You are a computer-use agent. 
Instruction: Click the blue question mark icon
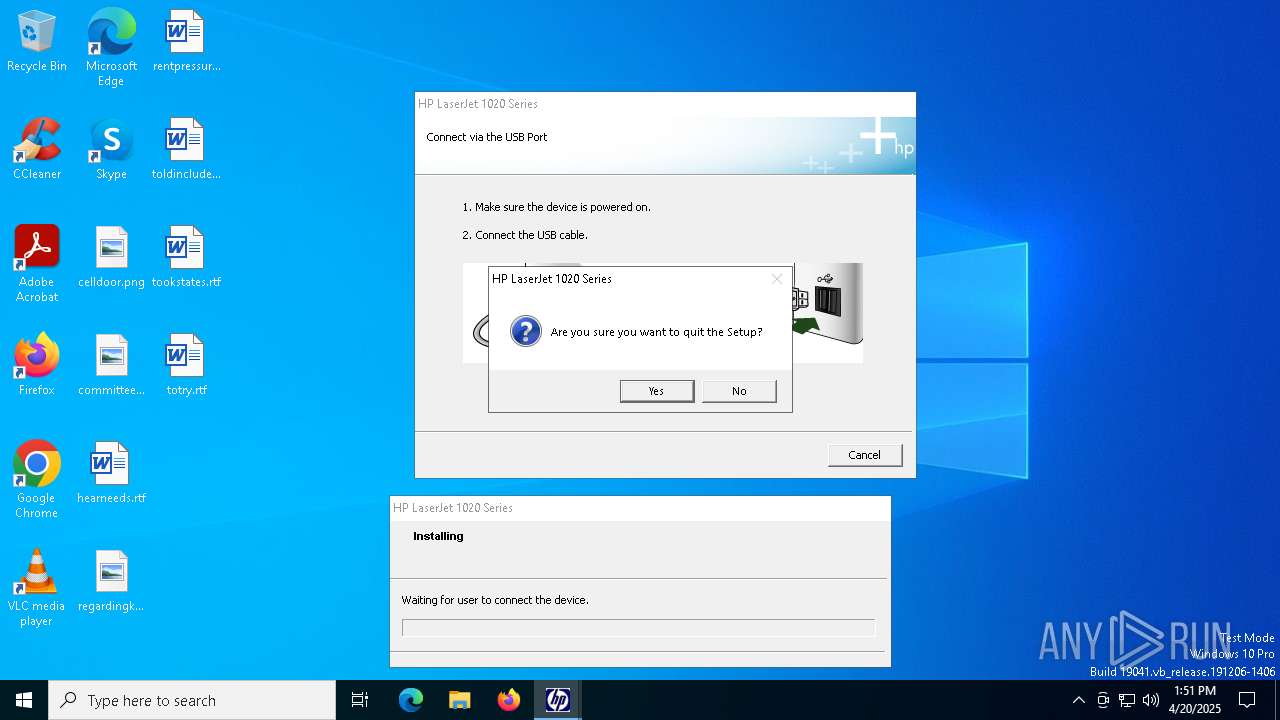point(526,331)
